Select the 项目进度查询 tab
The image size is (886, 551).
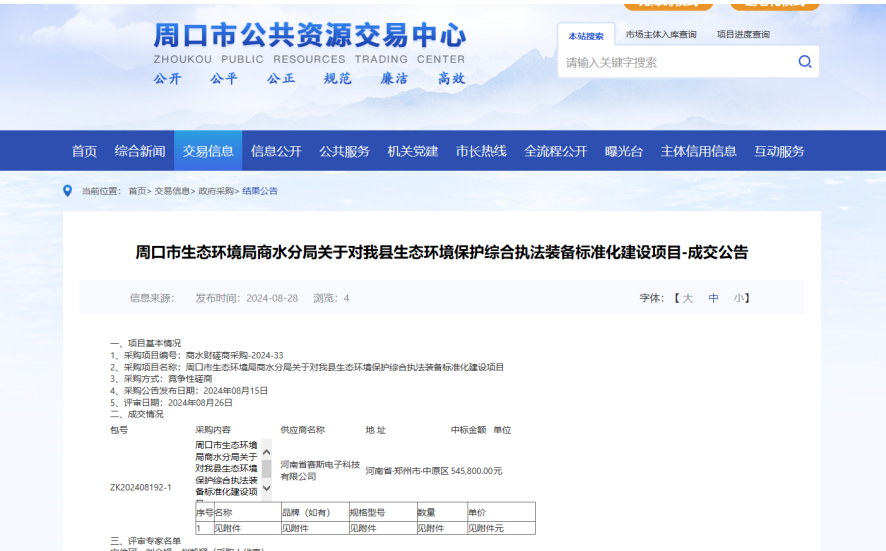point(743,34)
